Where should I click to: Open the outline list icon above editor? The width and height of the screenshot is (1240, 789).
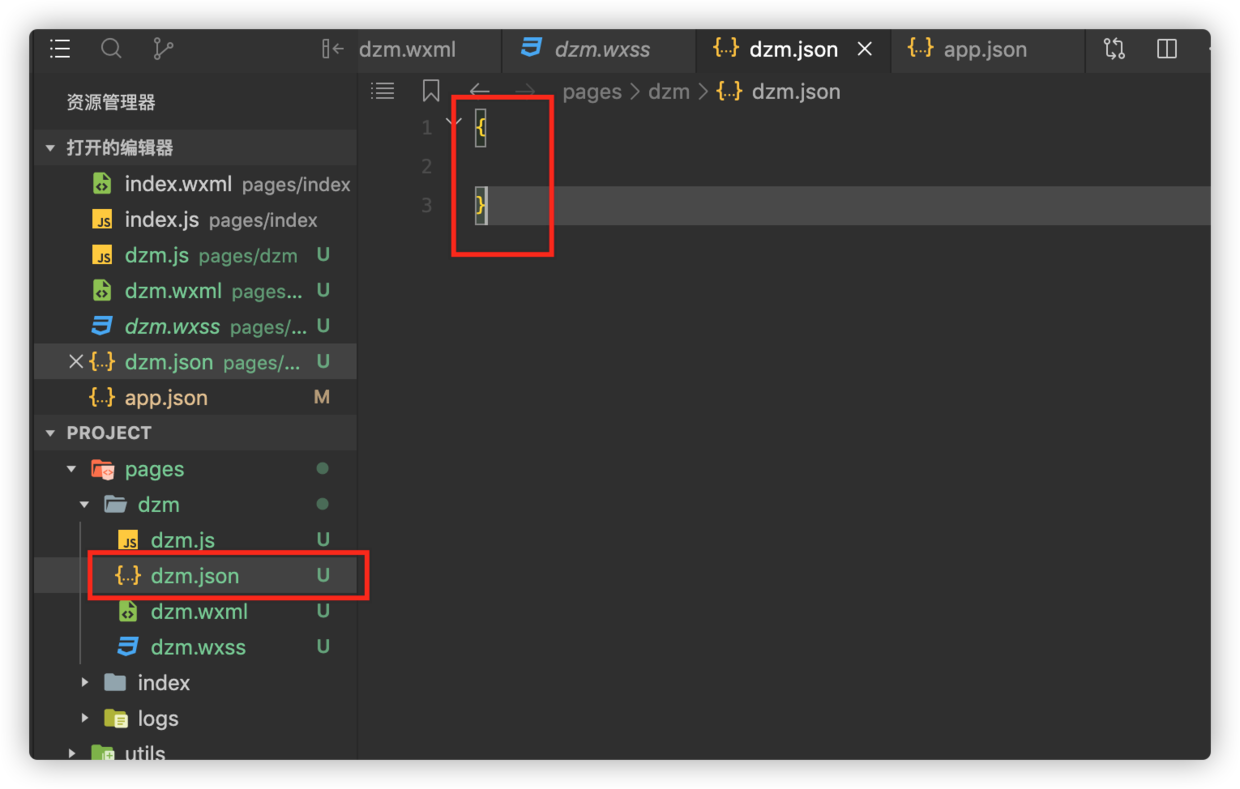pyautogui.click(x=383, y=90)
